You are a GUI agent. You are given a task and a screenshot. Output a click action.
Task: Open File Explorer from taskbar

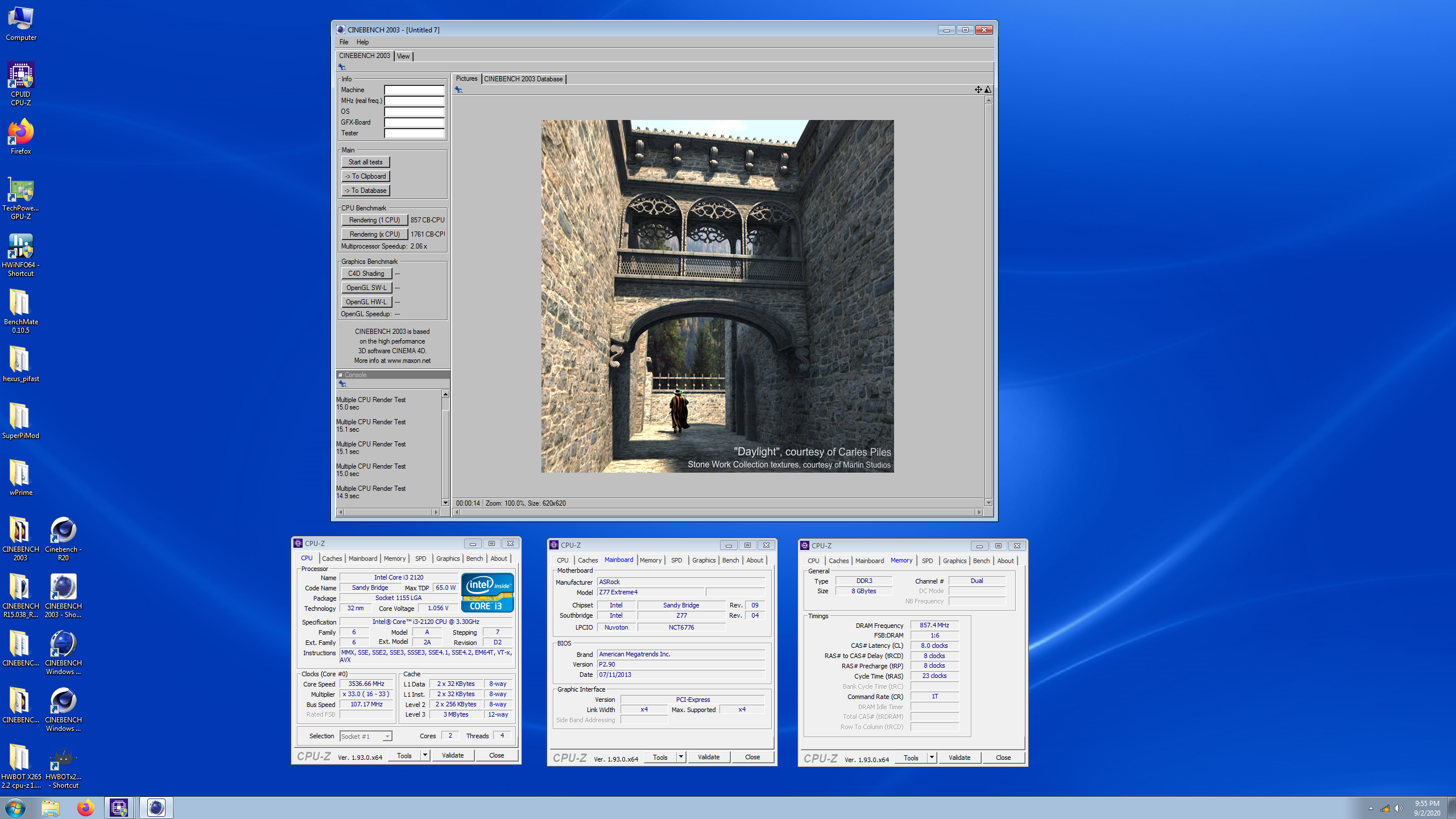(51, 808)
